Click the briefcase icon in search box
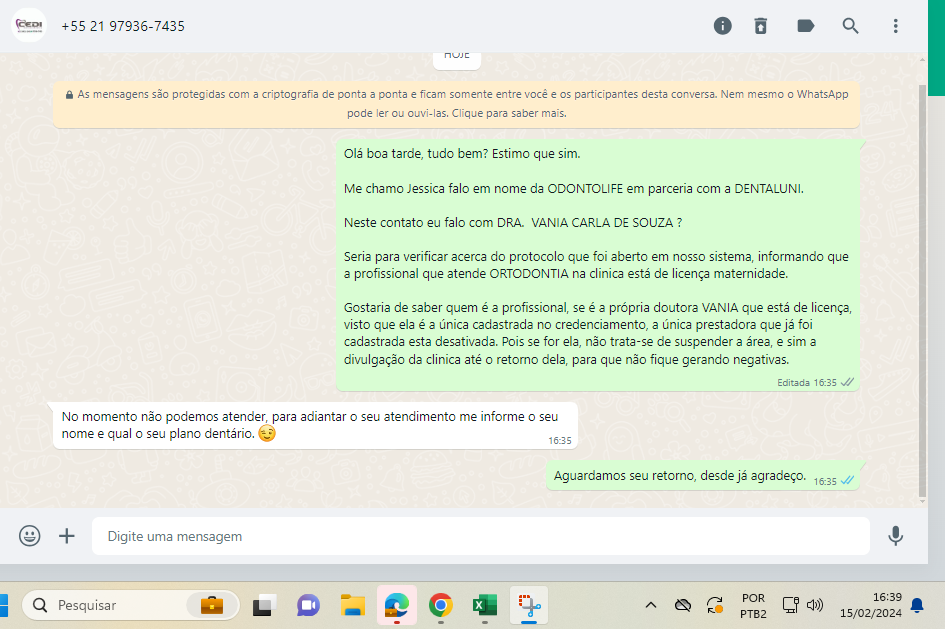Screen dimensions: 945x629 pos(212,605)
